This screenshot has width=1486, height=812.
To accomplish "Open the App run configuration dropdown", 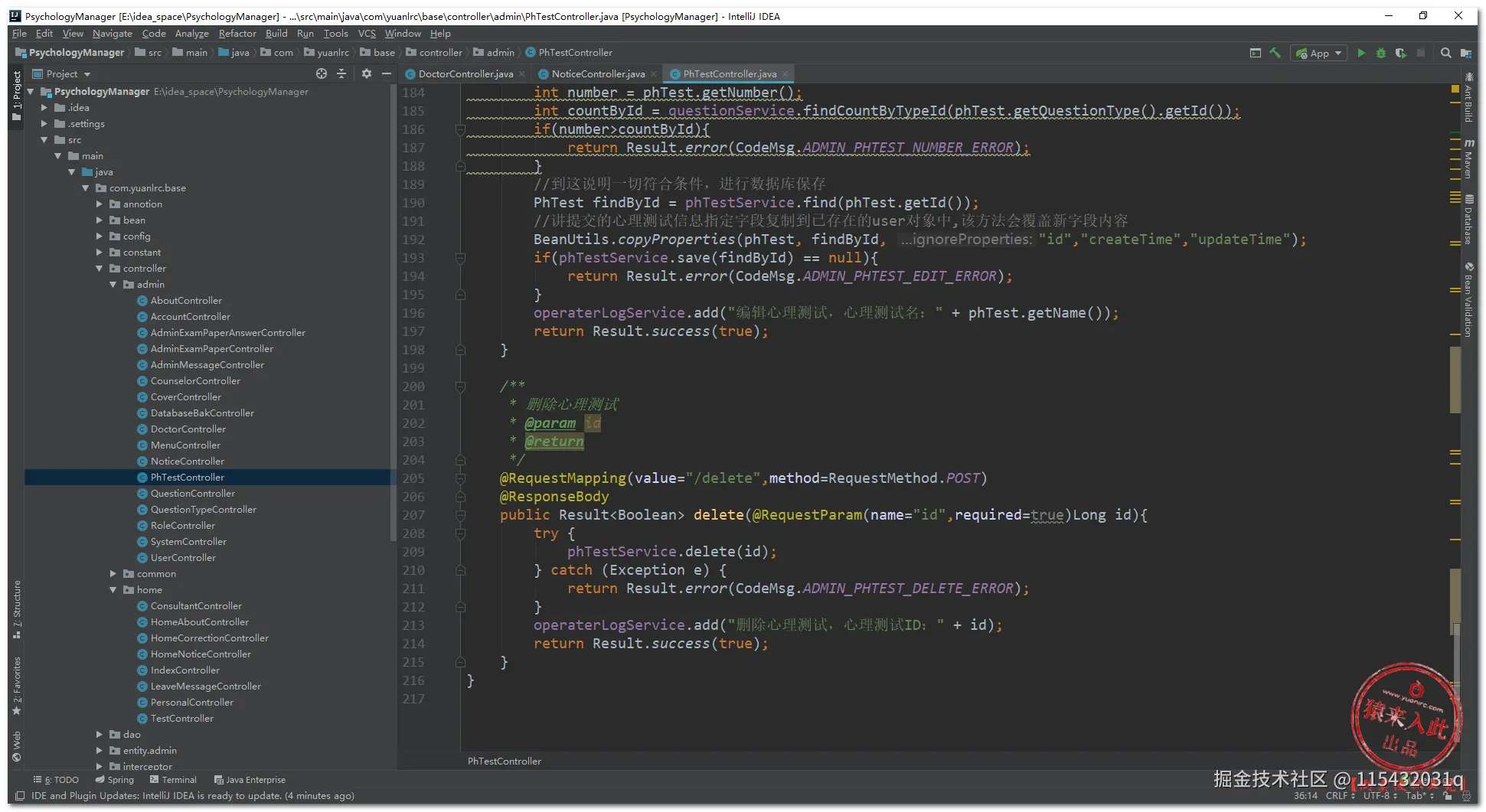I will click(x=1319, y=53).
